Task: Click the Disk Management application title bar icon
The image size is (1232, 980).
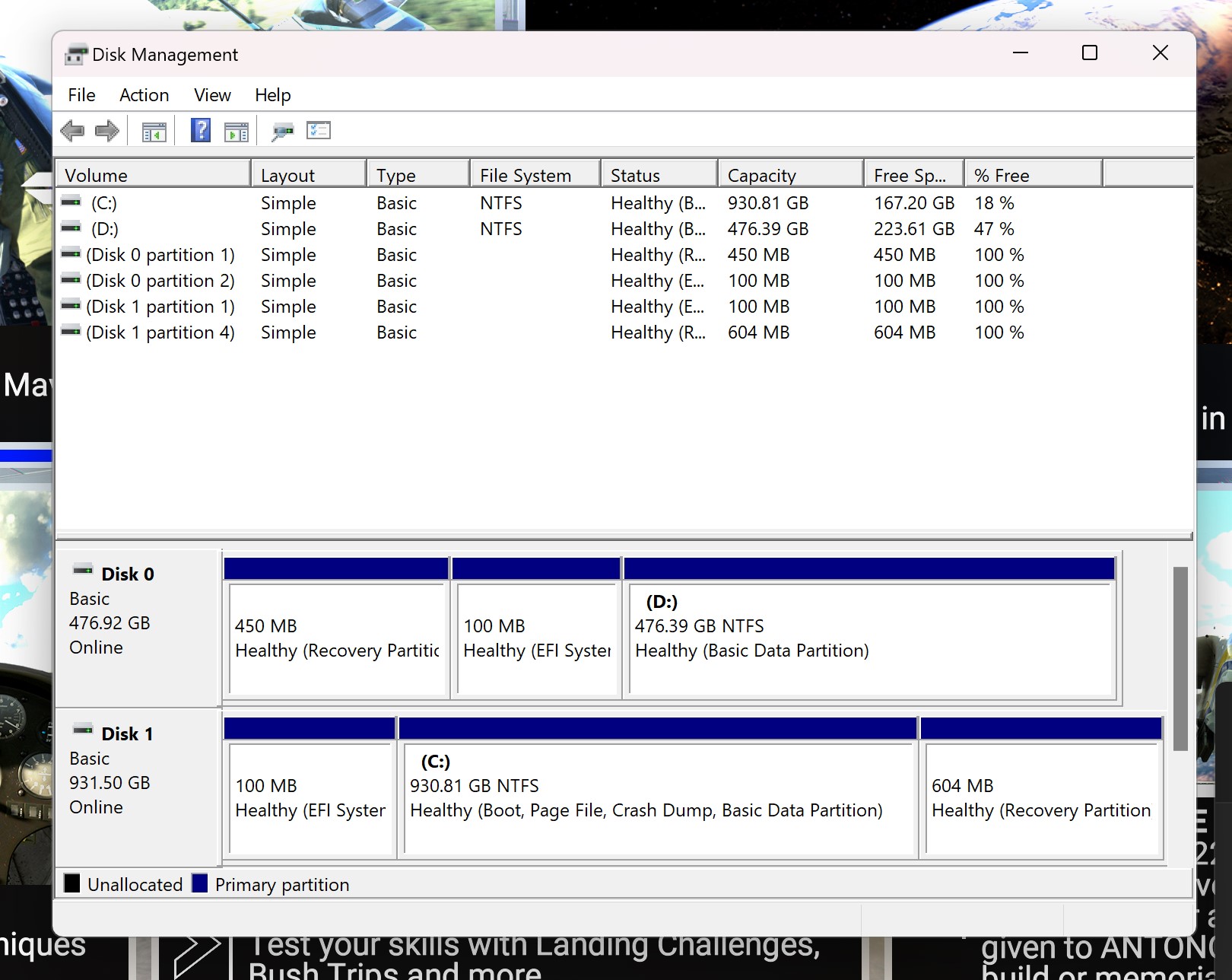Action: pos(75,53)
